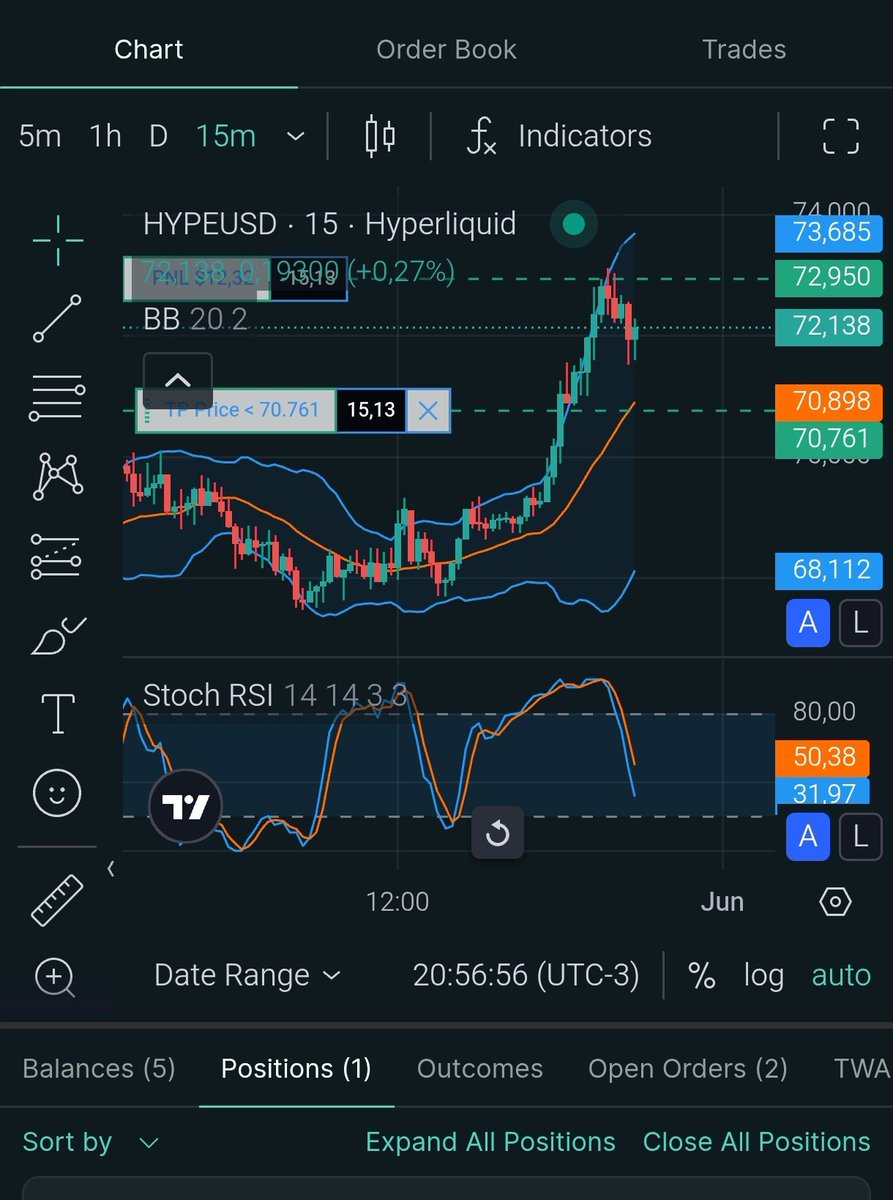Switch to the Order Book tab
This screenshot has width=893, height=1200.
446,49
